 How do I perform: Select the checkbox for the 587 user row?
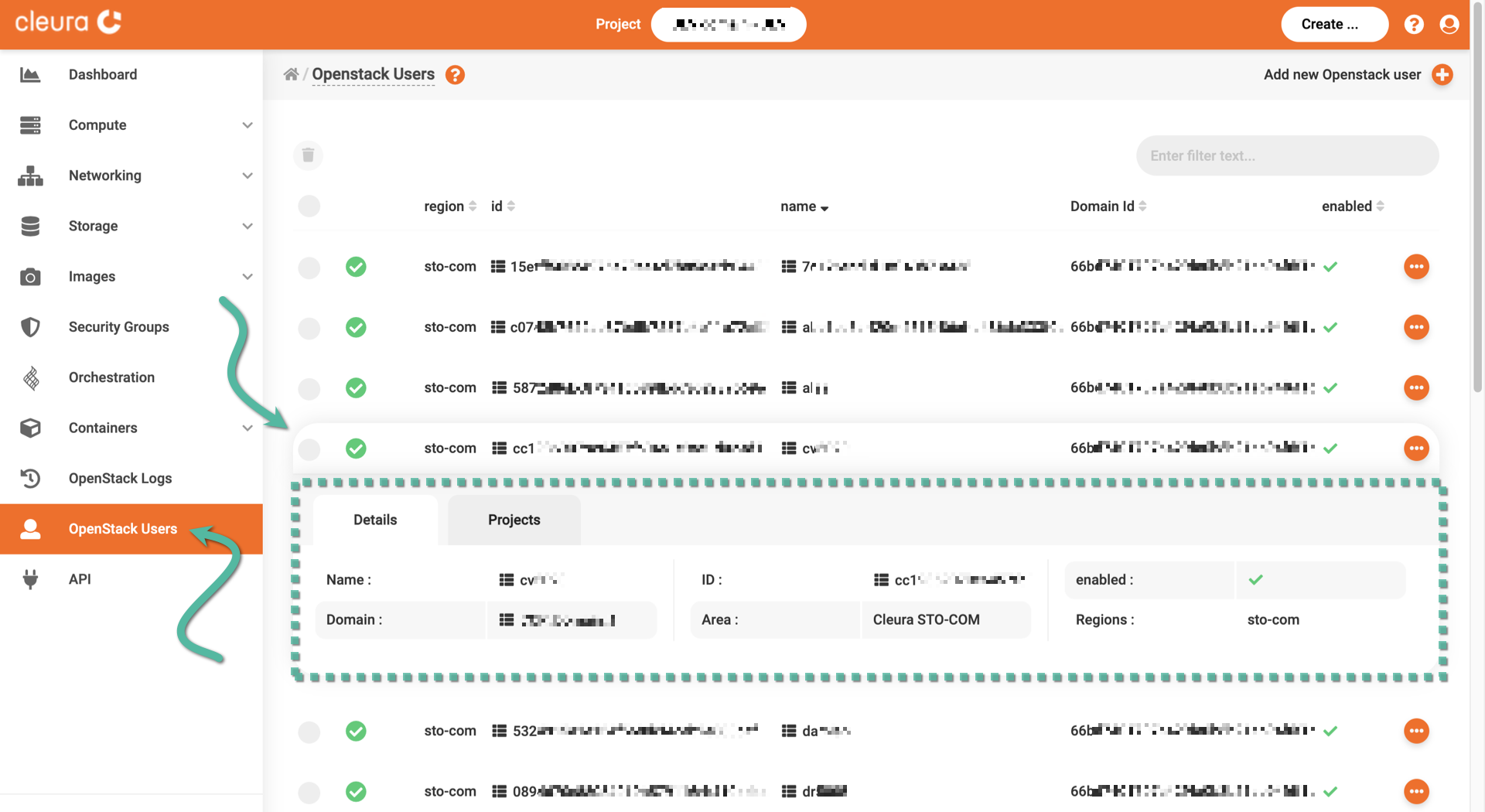point(309,388)
